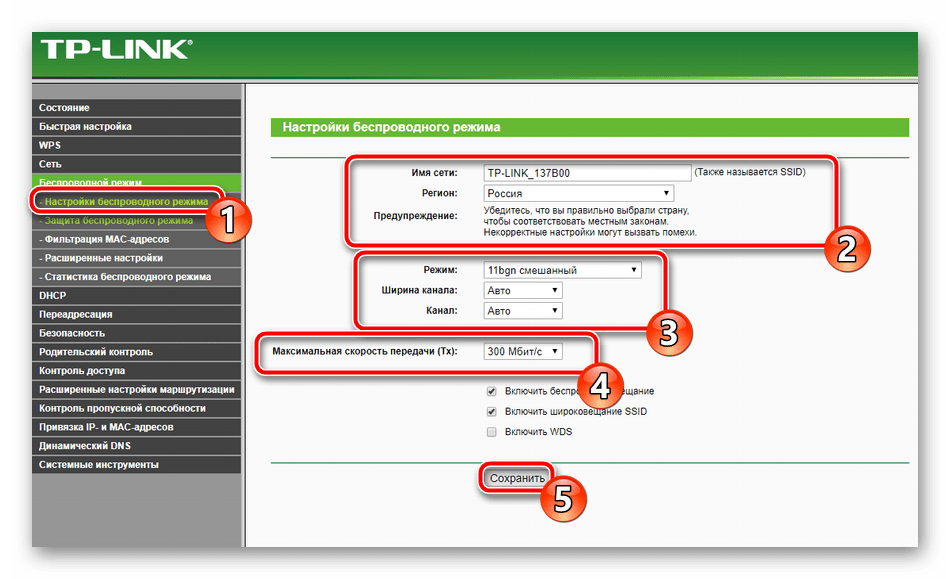
Task: Click the Сохранить button
Action: click(x=517, y=478)
